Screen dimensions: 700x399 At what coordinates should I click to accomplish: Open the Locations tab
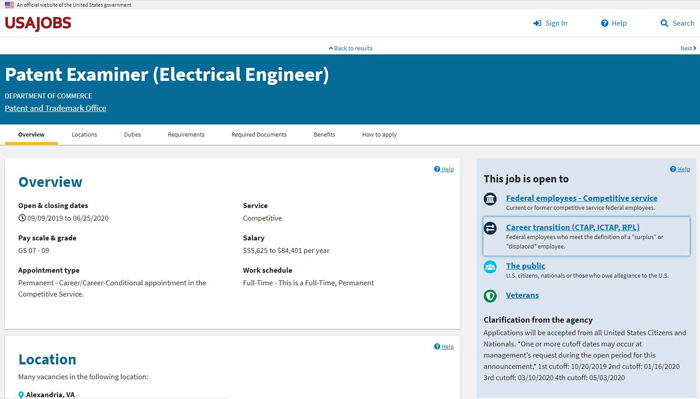click(x=84, y=134)
